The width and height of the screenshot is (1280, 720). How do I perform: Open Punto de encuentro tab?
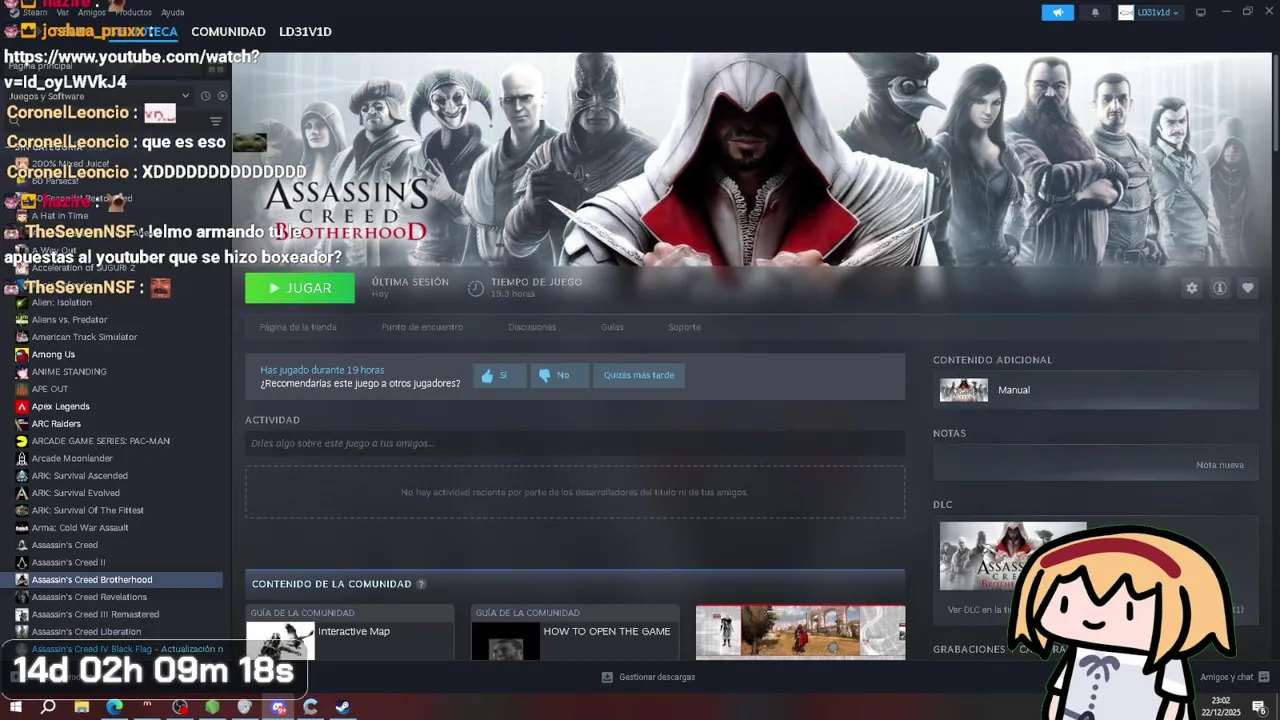[422, 327]
